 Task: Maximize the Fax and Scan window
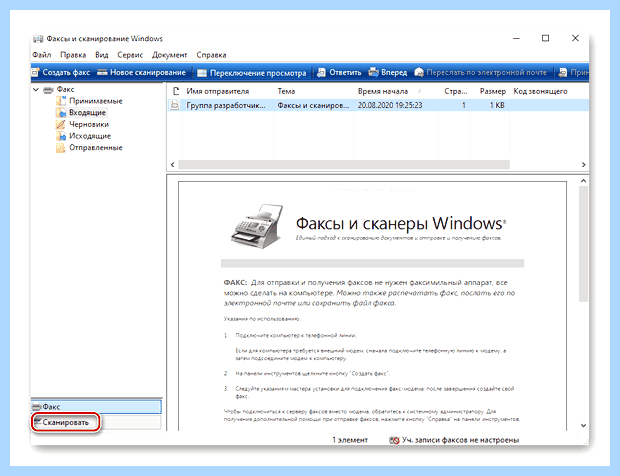coord(545,38)
